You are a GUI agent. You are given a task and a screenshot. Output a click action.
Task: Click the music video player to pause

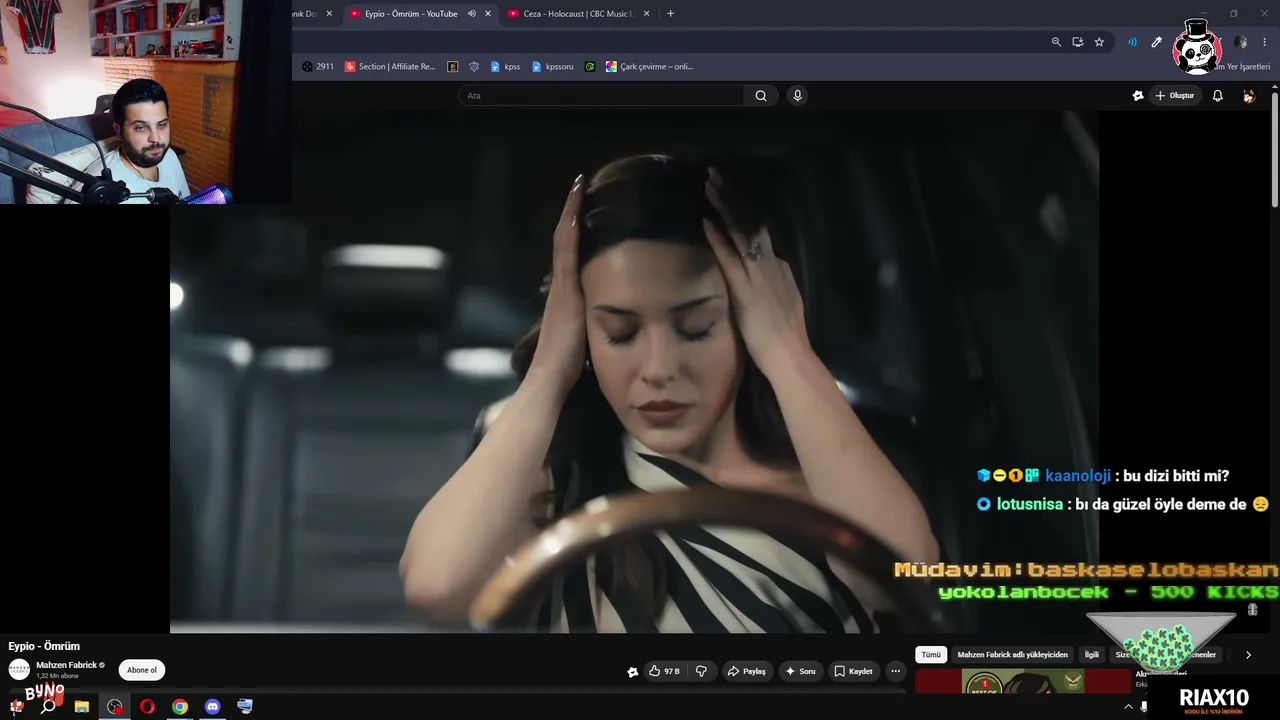coord(634,371)
